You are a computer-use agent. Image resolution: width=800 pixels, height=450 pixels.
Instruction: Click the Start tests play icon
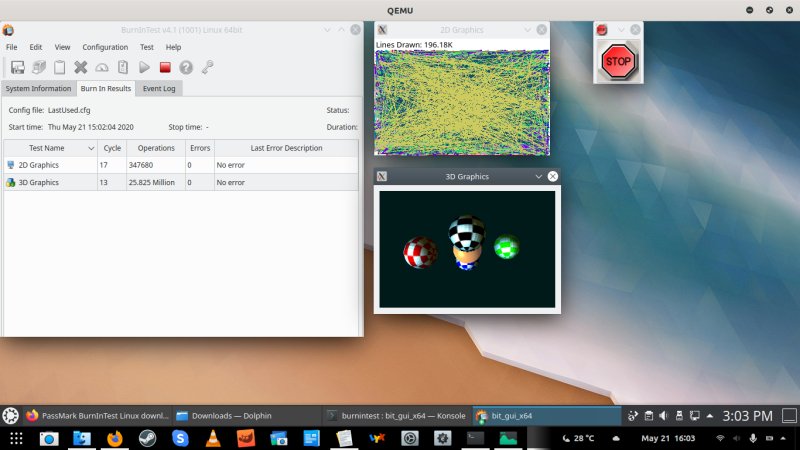coord(144,67)
